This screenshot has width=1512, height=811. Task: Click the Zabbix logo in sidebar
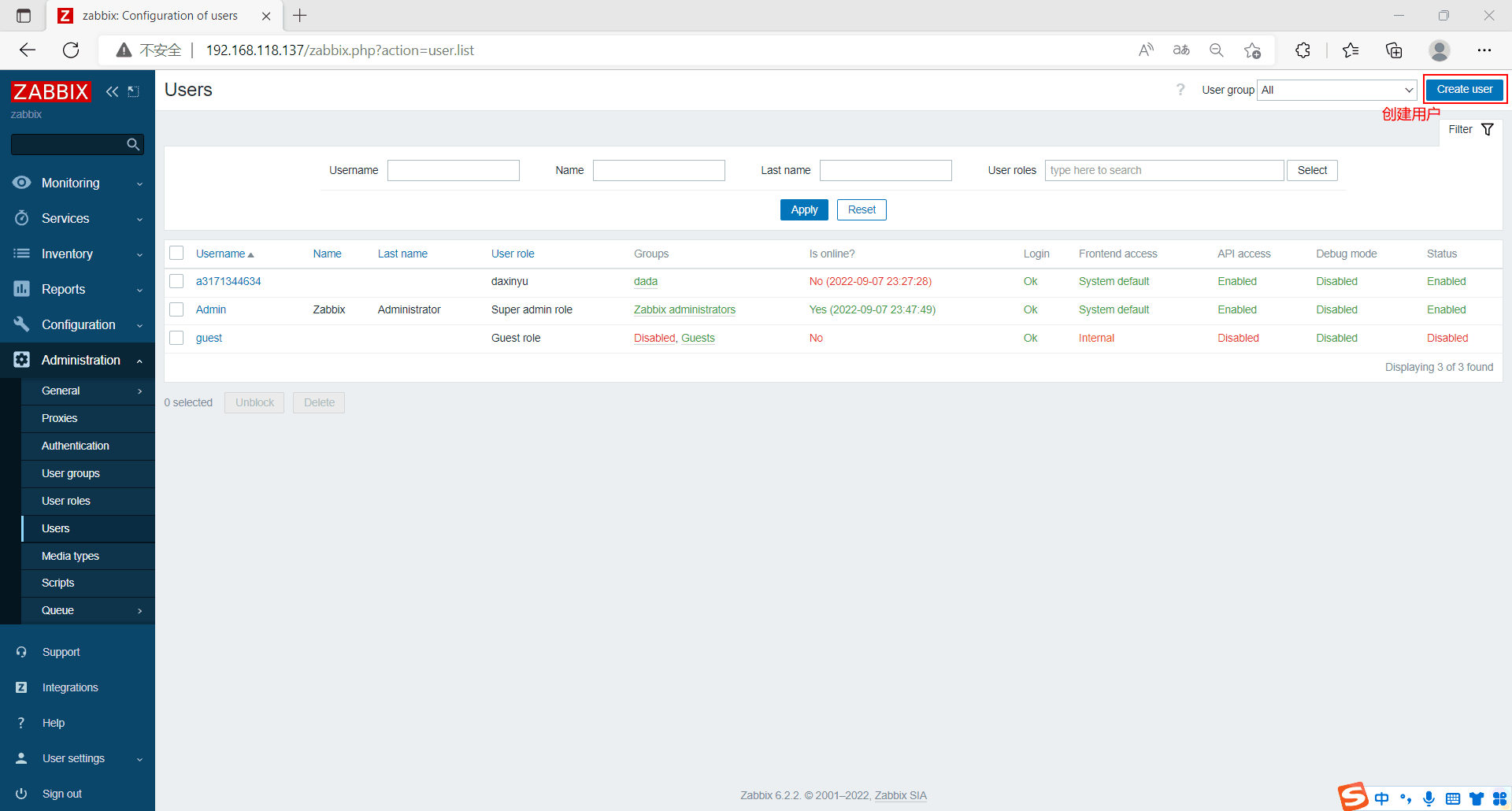pos(51,91)
